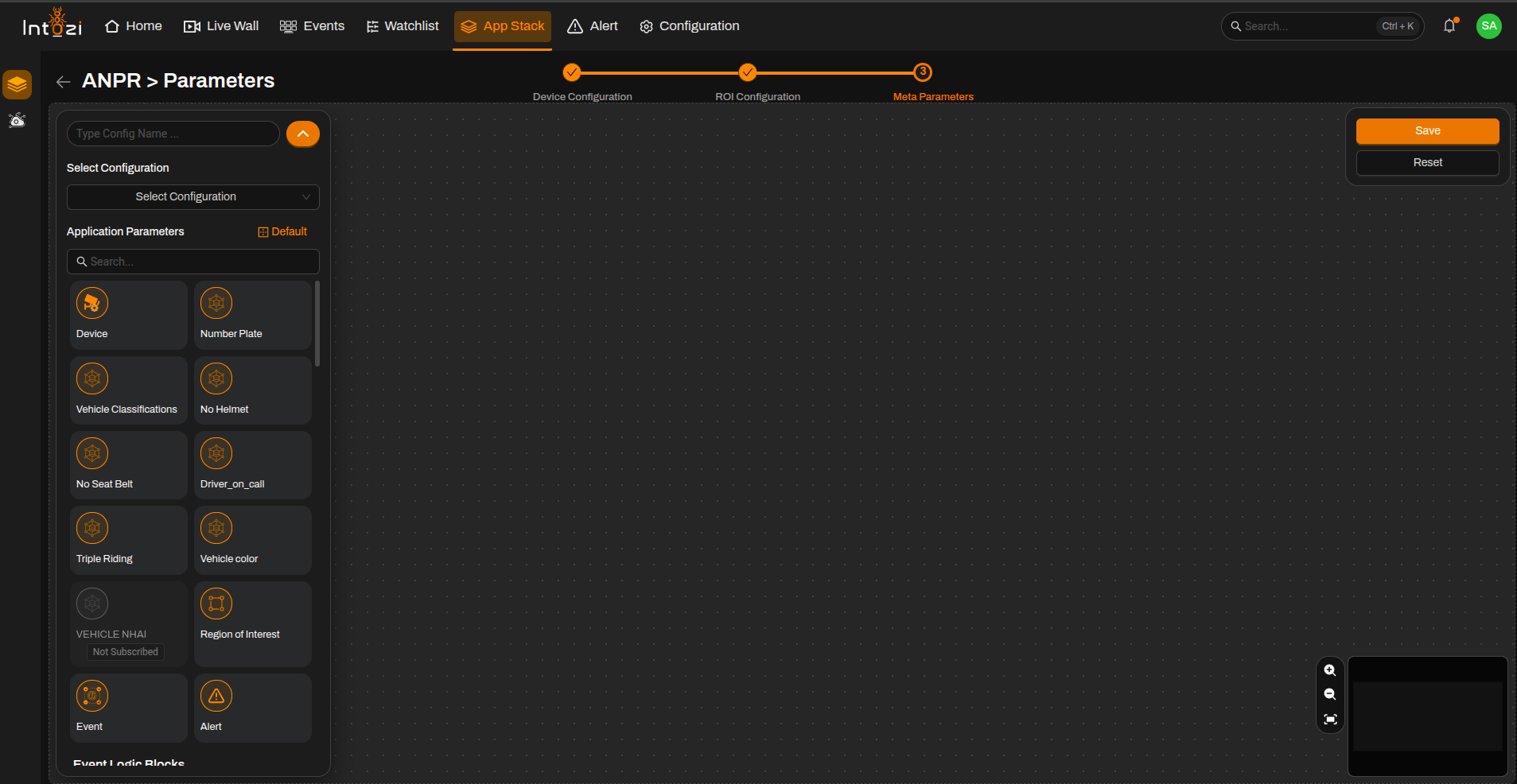Pick the Region of Interest block icon
Viewport: 1517px width, 784px height.
point(216,604)
